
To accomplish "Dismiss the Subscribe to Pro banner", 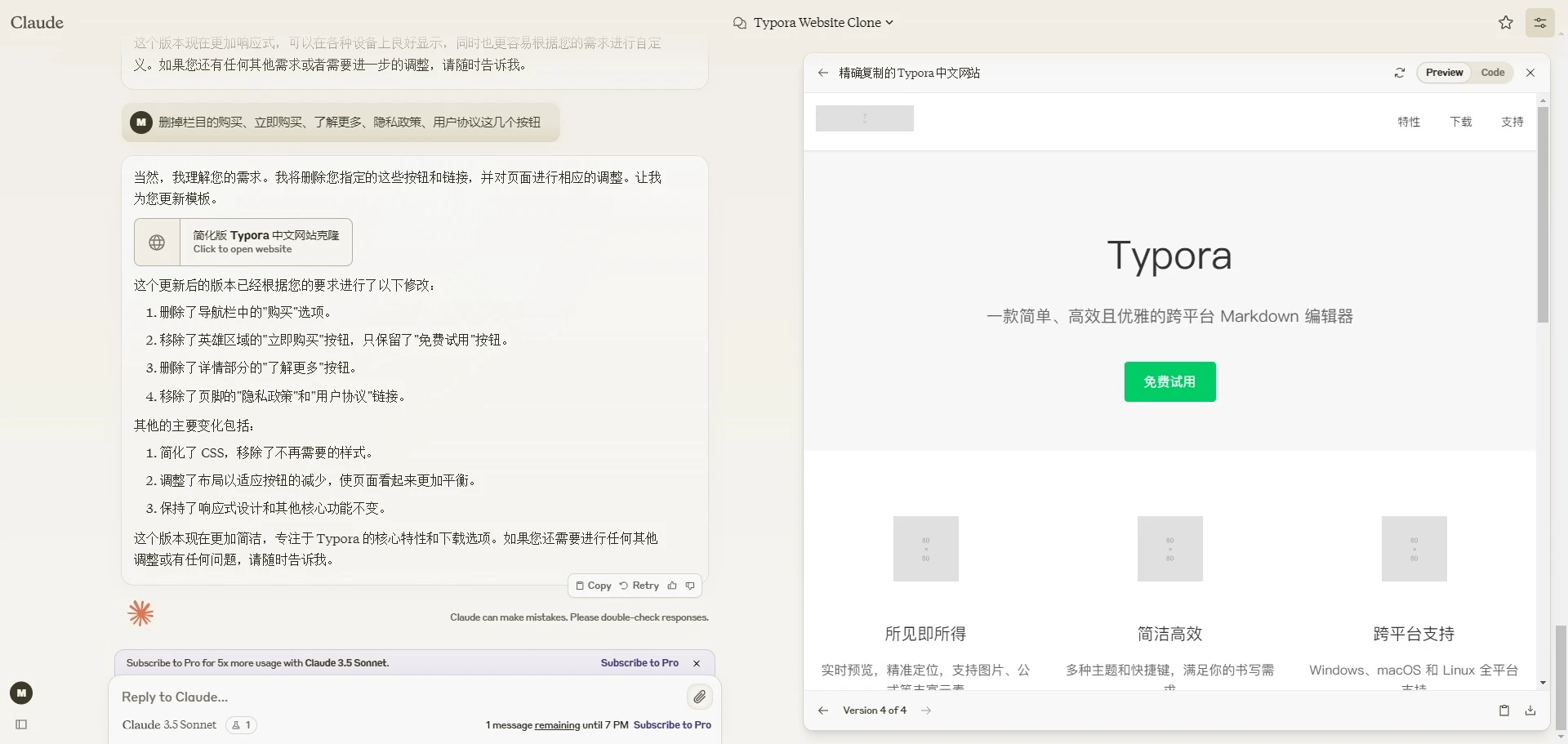I will tap(697, 663).
